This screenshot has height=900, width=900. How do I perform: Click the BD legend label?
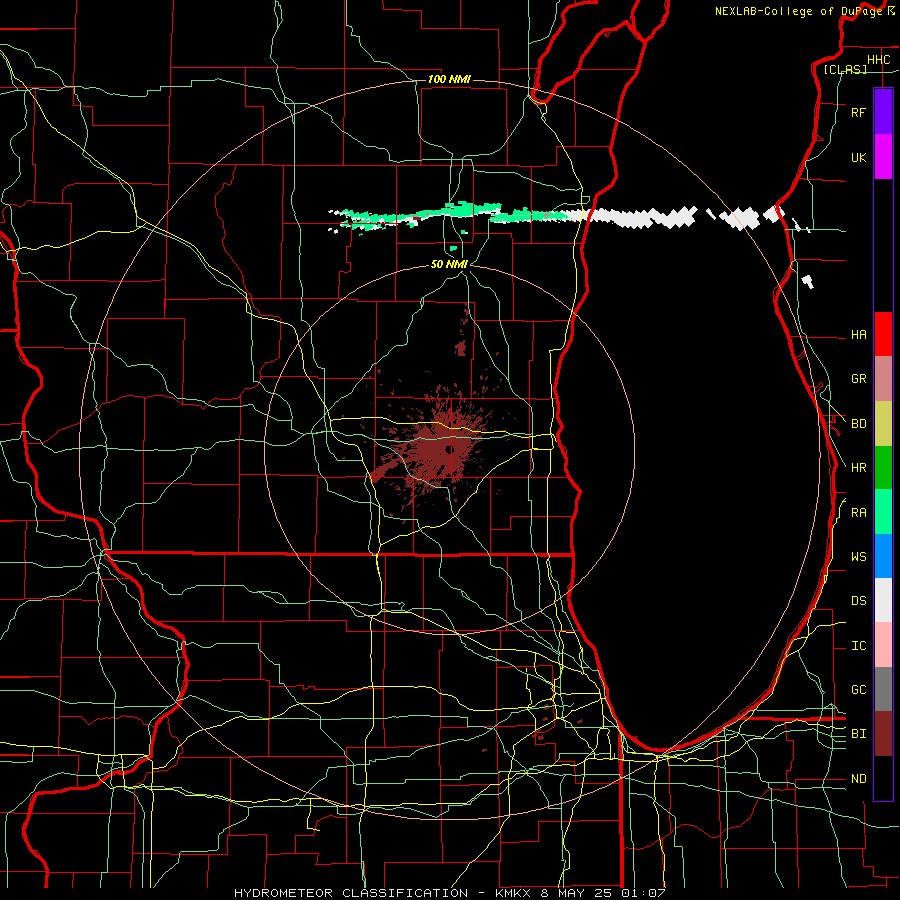point(858,424)
